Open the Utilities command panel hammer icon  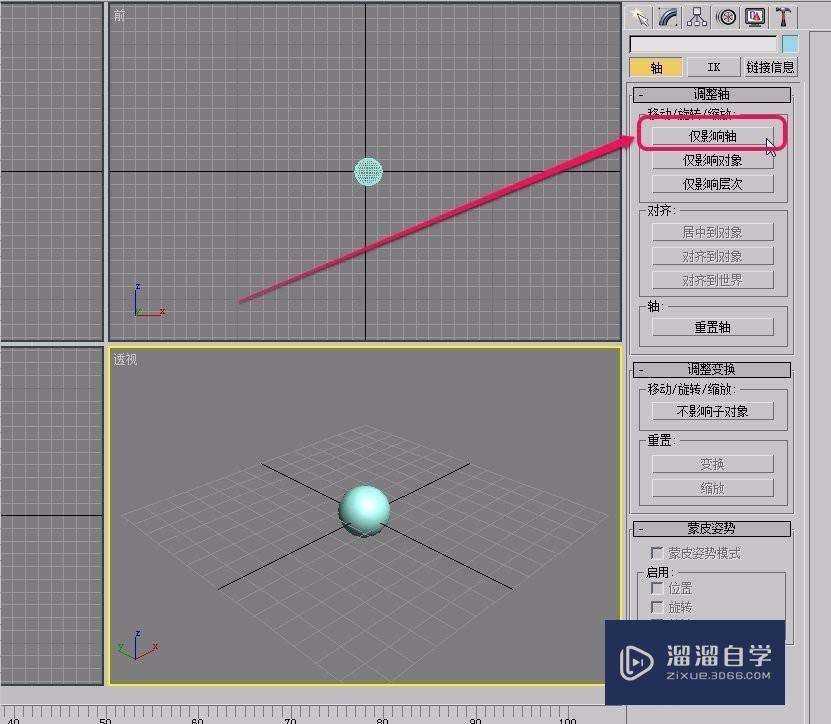click(x=783, y=17)
